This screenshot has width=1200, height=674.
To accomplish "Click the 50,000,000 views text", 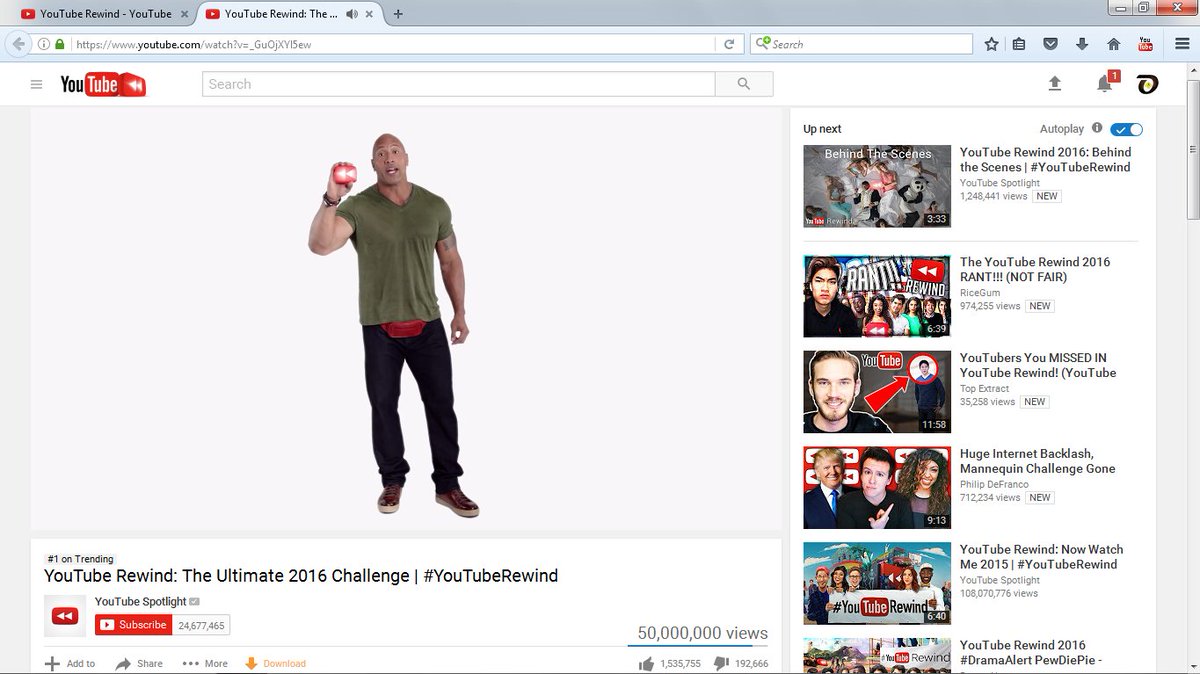I will (x=703, y=633).
